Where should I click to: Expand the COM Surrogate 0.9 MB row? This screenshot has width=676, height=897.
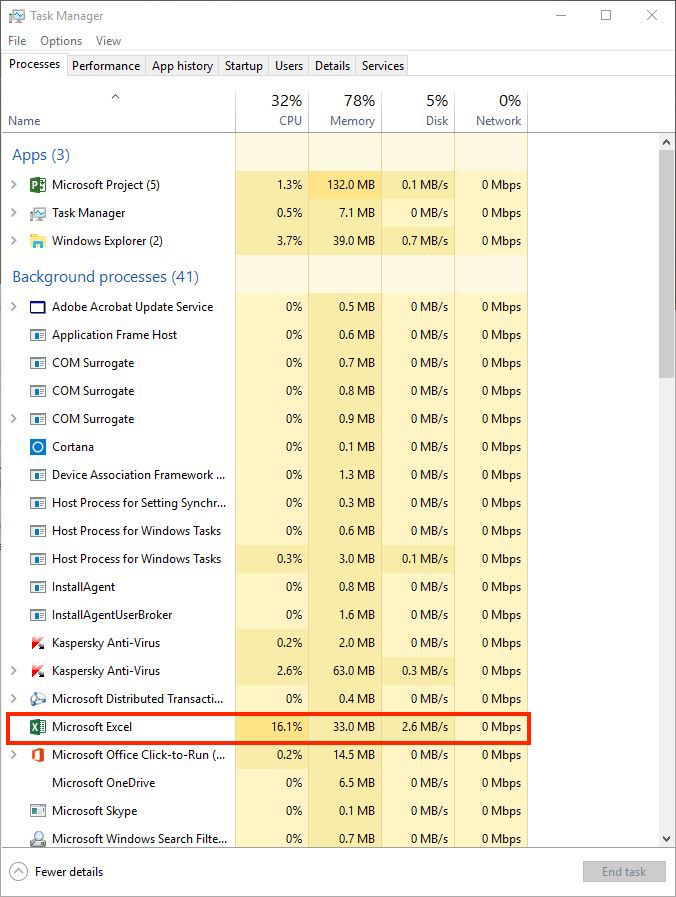(14, 419)
